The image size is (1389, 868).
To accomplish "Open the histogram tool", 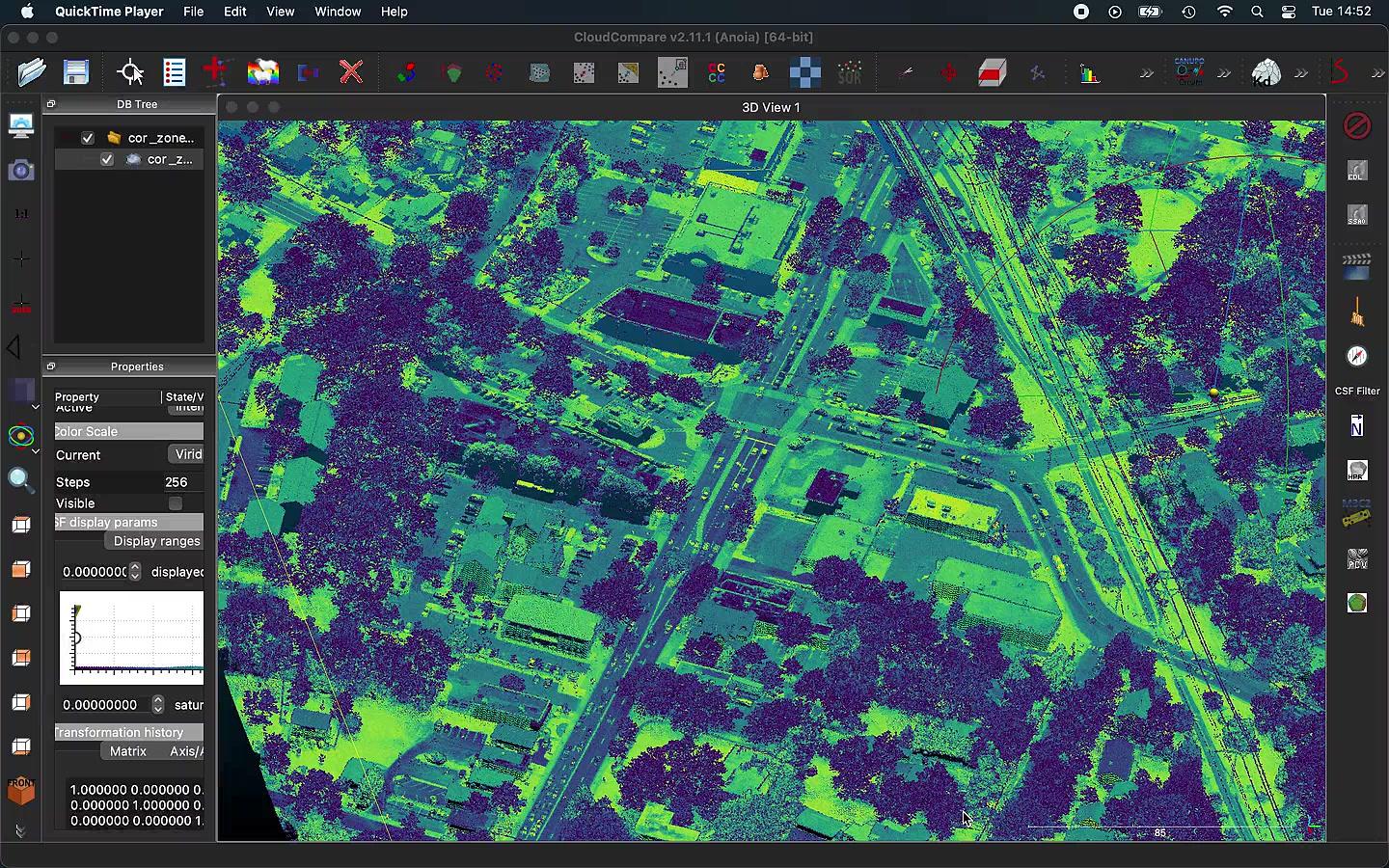I will tap(1090, 73).
